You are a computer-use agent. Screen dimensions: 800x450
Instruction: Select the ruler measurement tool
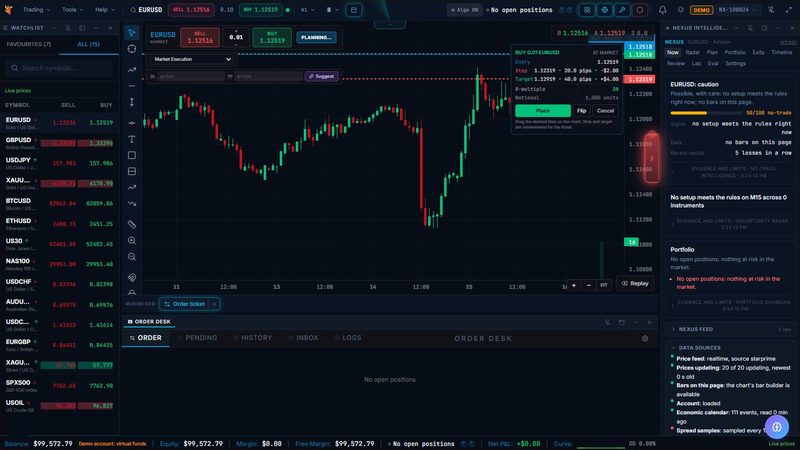132,224
